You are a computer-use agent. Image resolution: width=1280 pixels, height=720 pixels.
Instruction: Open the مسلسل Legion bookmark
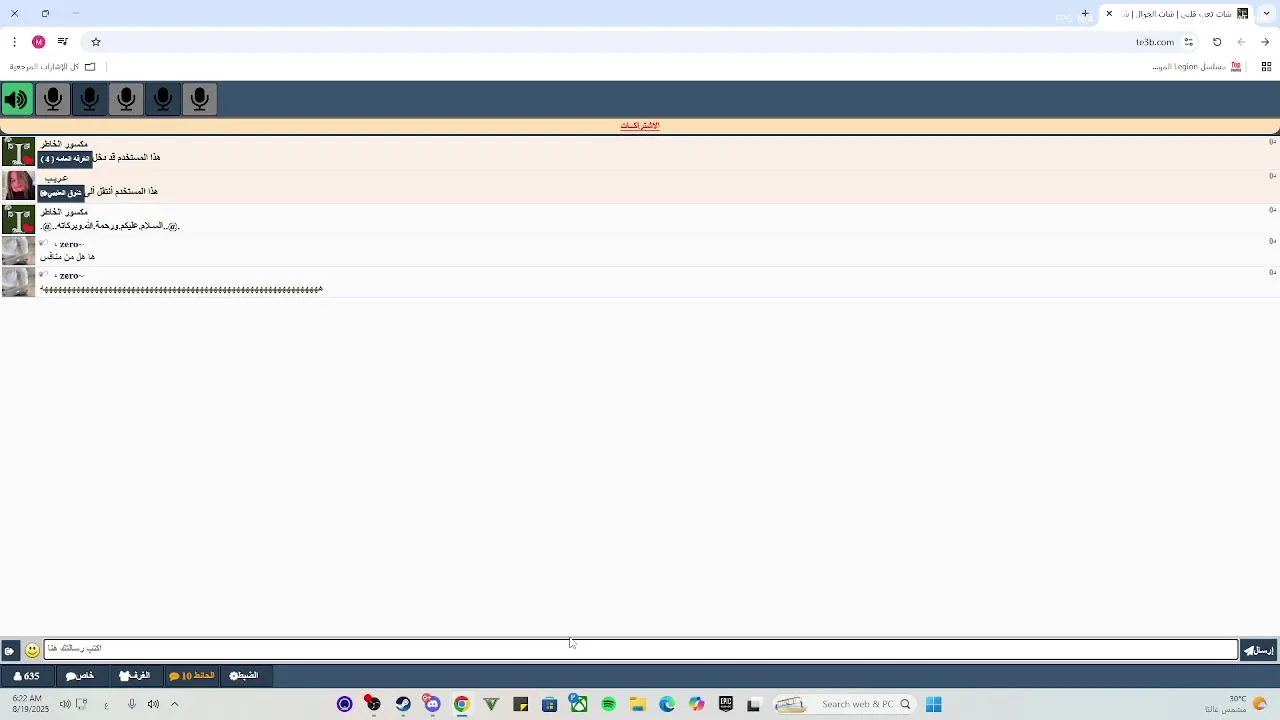[1197, 67]
